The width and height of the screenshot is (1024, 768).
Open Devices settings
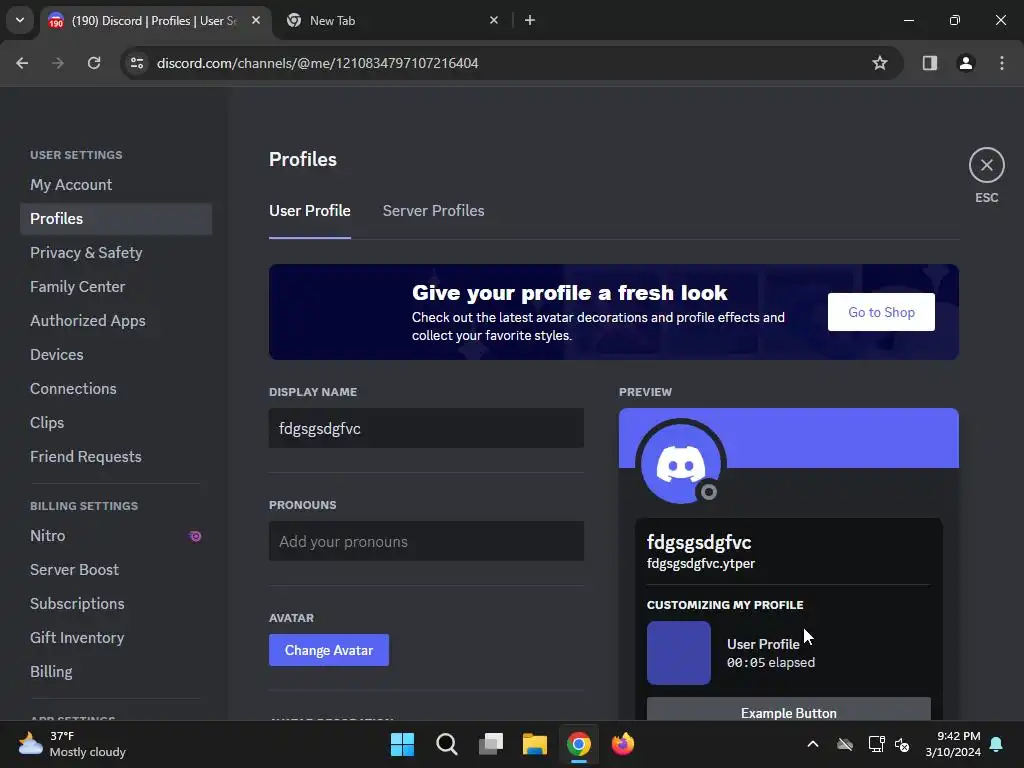pos(116,355)
